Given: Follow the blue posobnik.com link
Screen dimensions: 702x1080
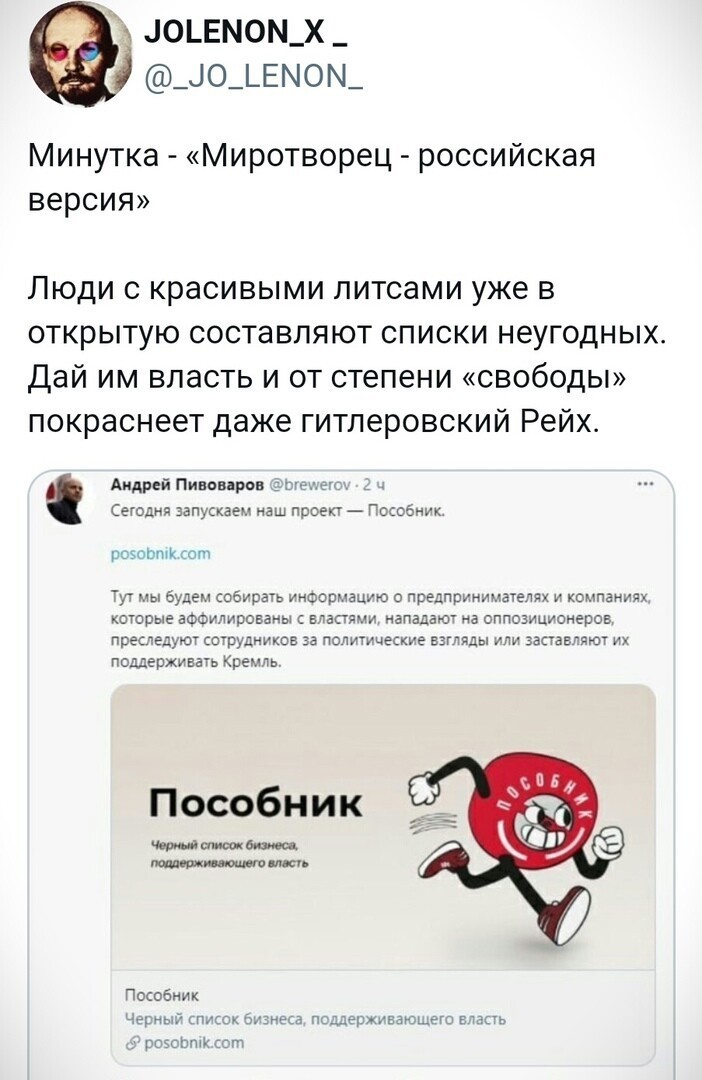Looking at the screenshot, I should coord(161,552).
